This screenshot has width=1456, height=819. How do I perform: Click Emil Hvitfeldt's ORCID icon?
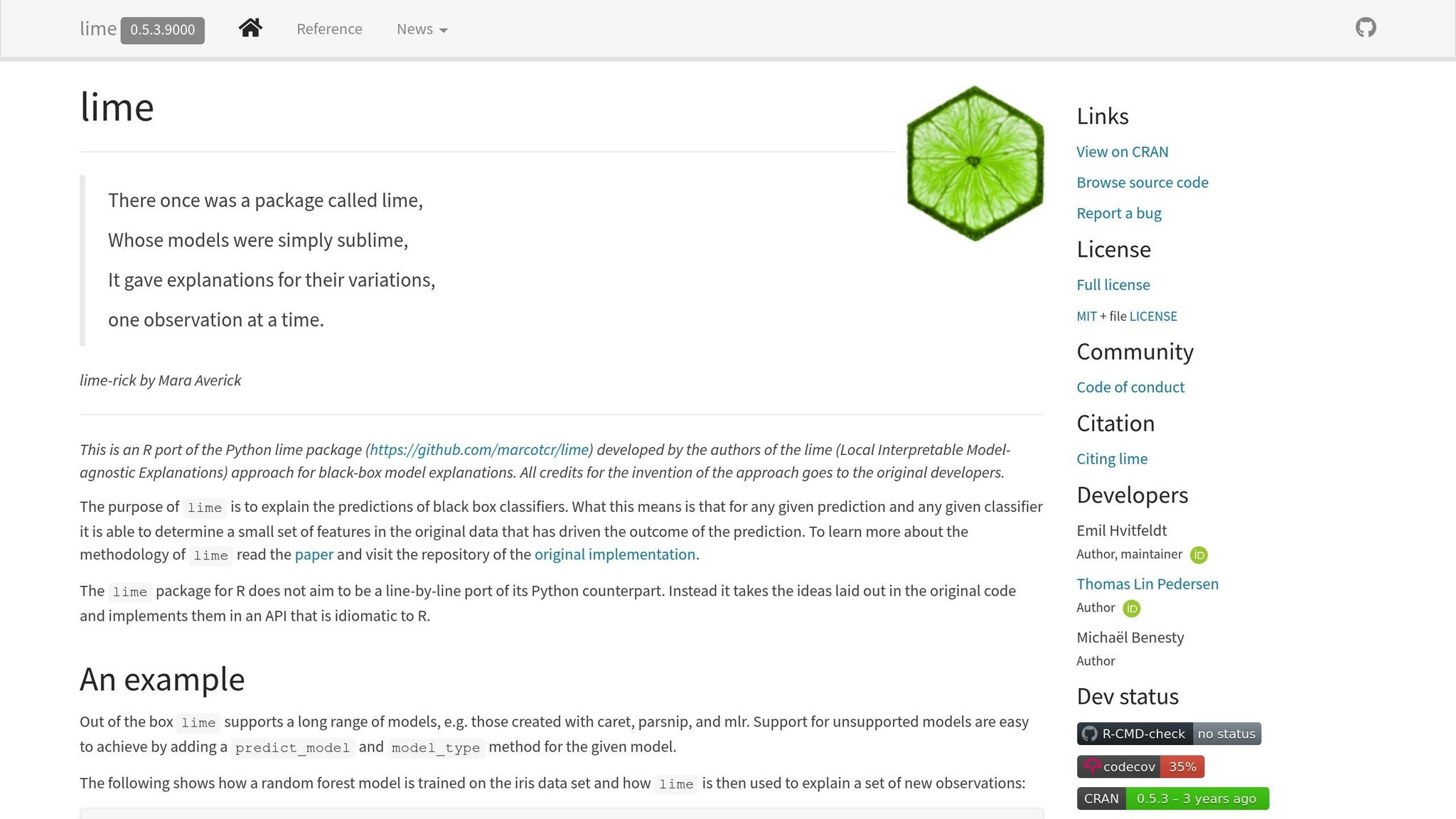(1199, 555)
